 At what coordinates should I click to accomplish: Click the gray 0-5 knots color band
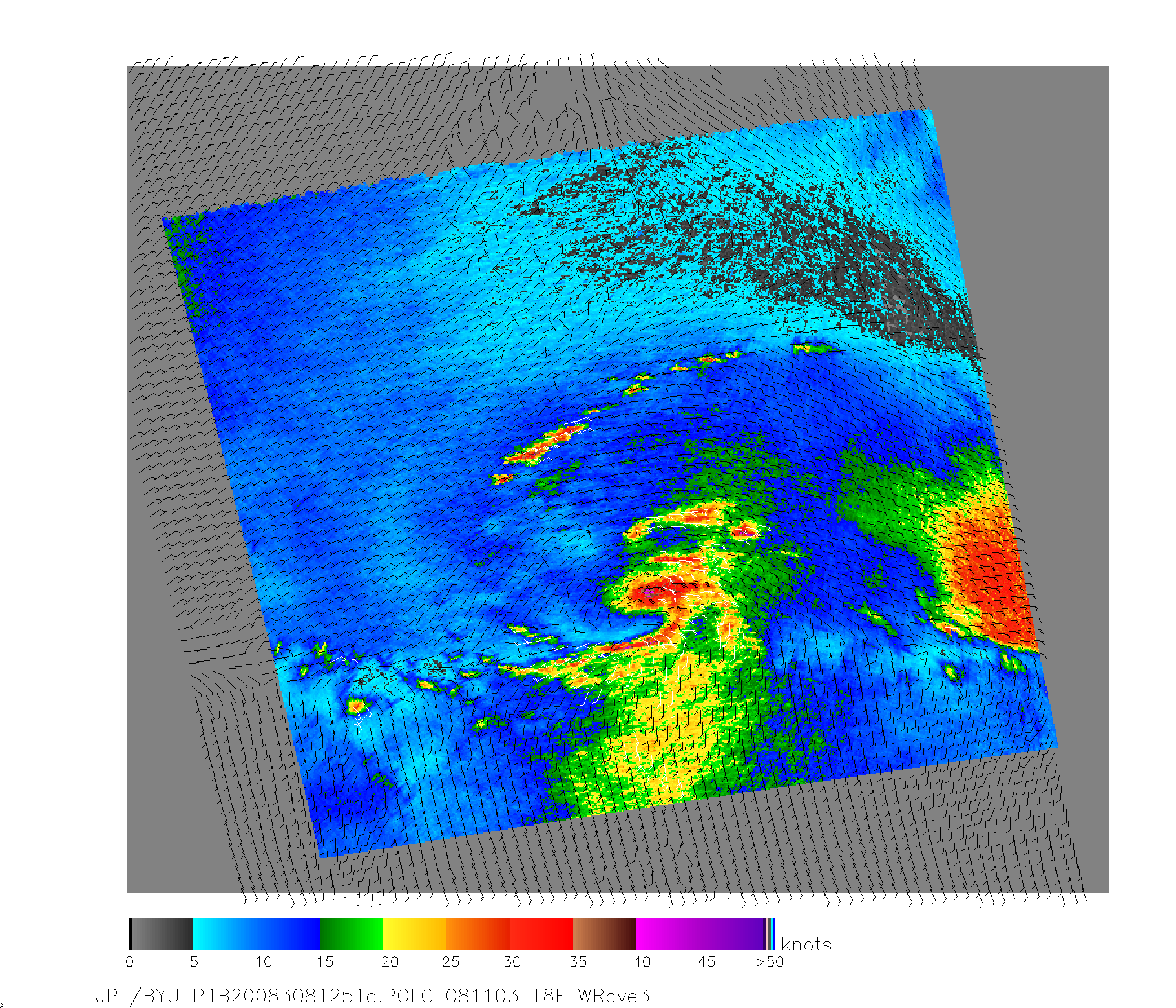coord(162,934)
